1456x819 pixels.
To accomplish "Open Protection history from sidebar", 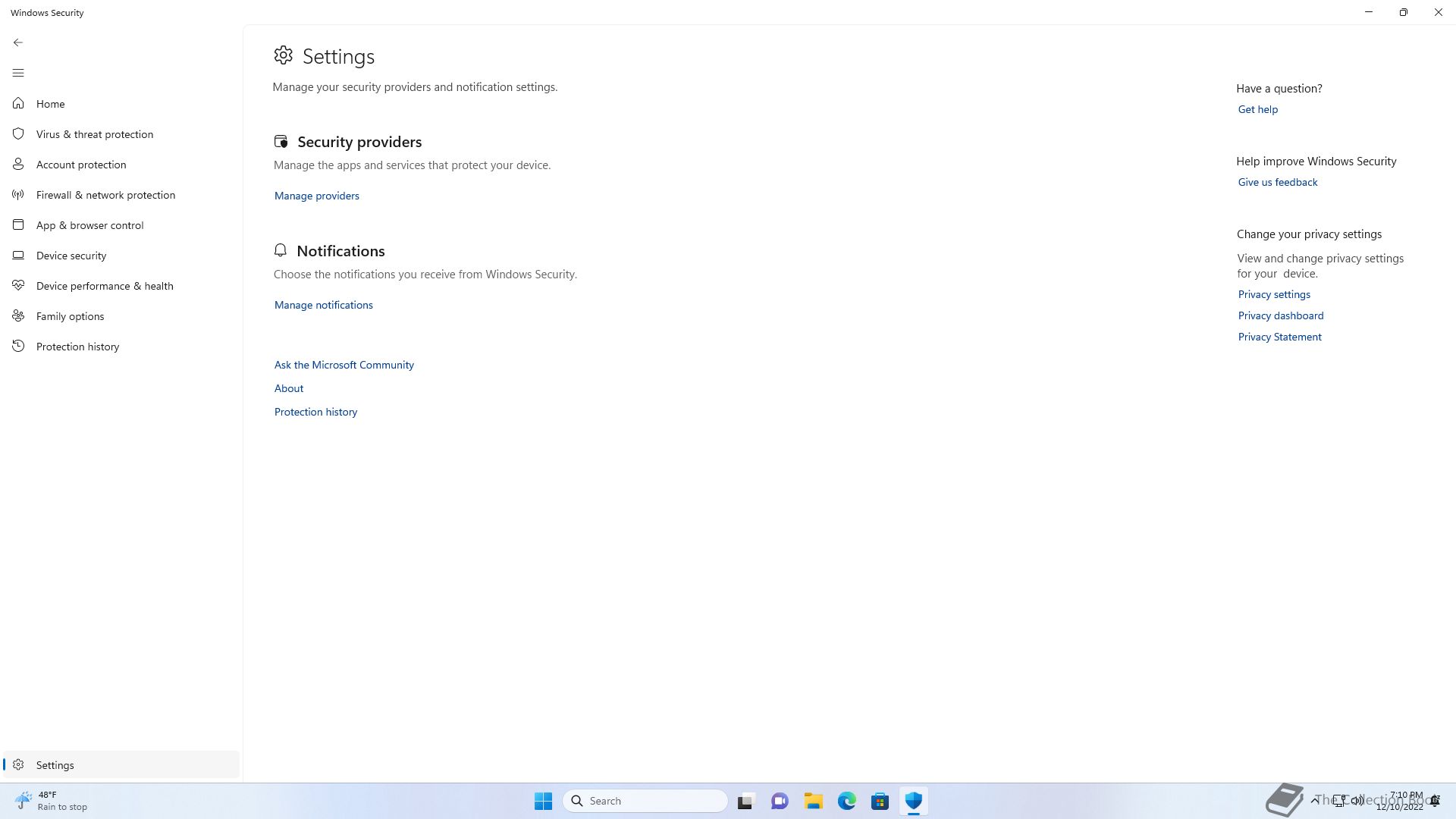I will pos(121,347).
